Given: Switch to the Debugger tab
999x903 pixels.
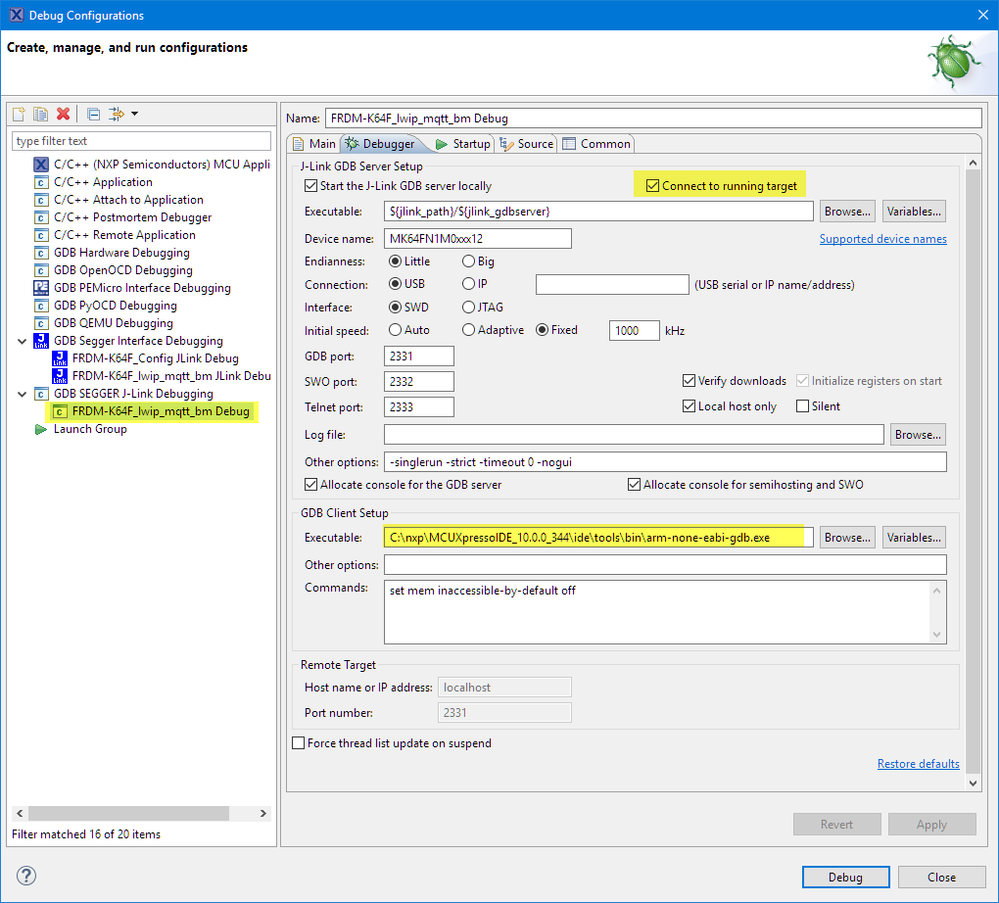Looking at the screenshot, I should [x=380, y=144].
